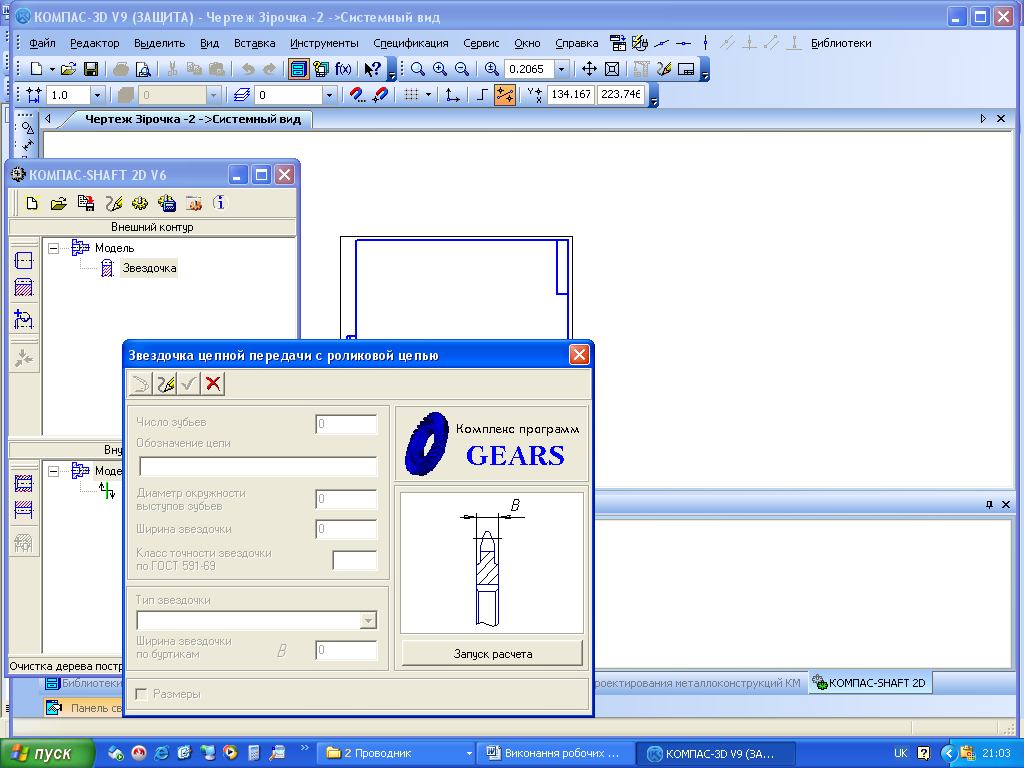Click the show all (fit) icon
Screen dimensions: 1024x768
coord(612,69)
